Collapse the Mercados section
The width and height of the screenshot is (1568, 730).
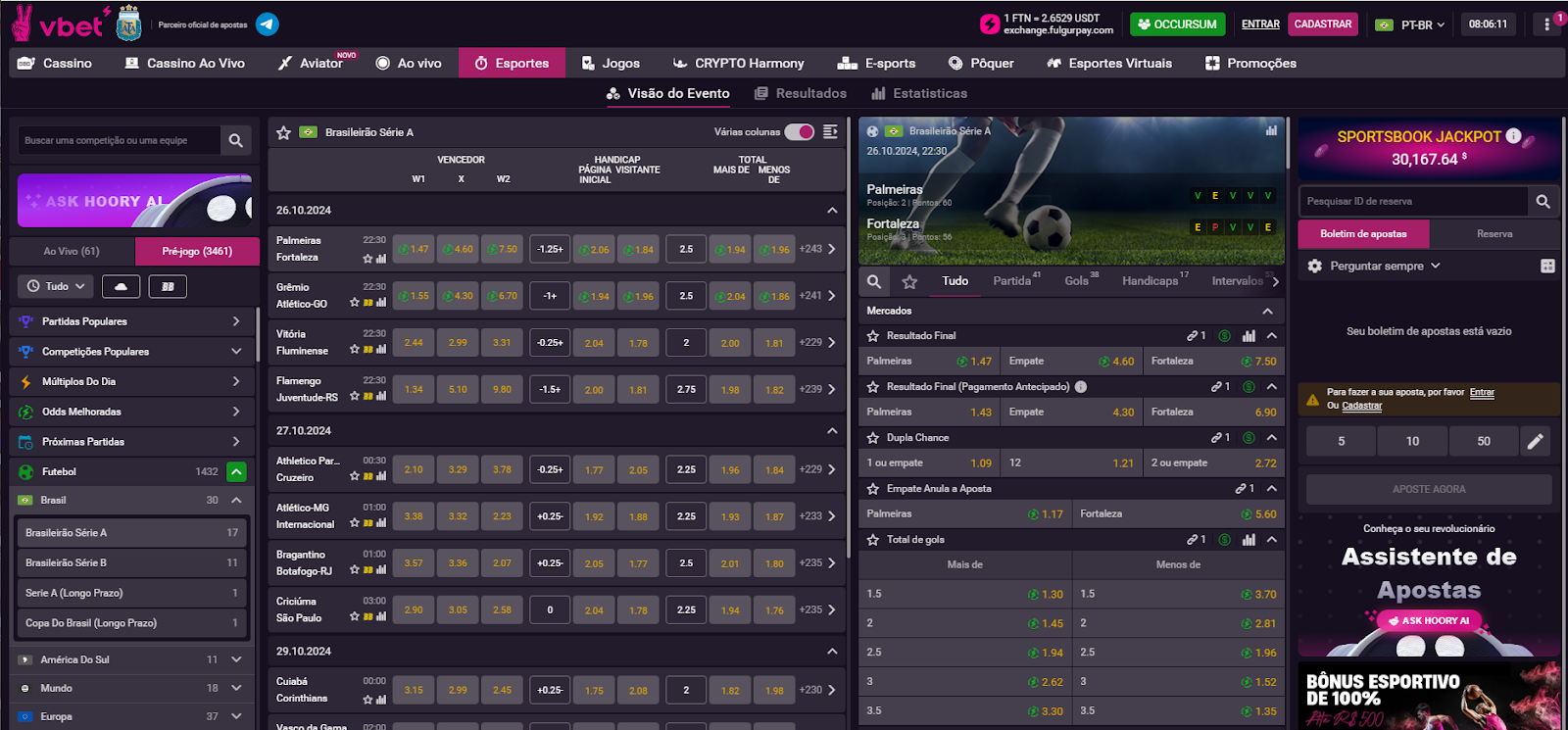click(1267, 311)
